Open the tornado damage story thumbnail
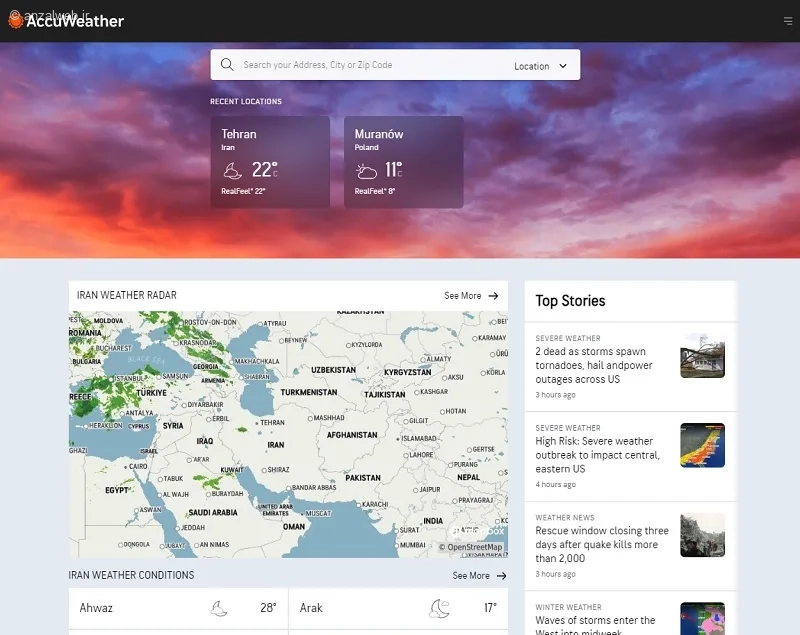This screenshot has height=635, width=800. click(x=703, y=355)
